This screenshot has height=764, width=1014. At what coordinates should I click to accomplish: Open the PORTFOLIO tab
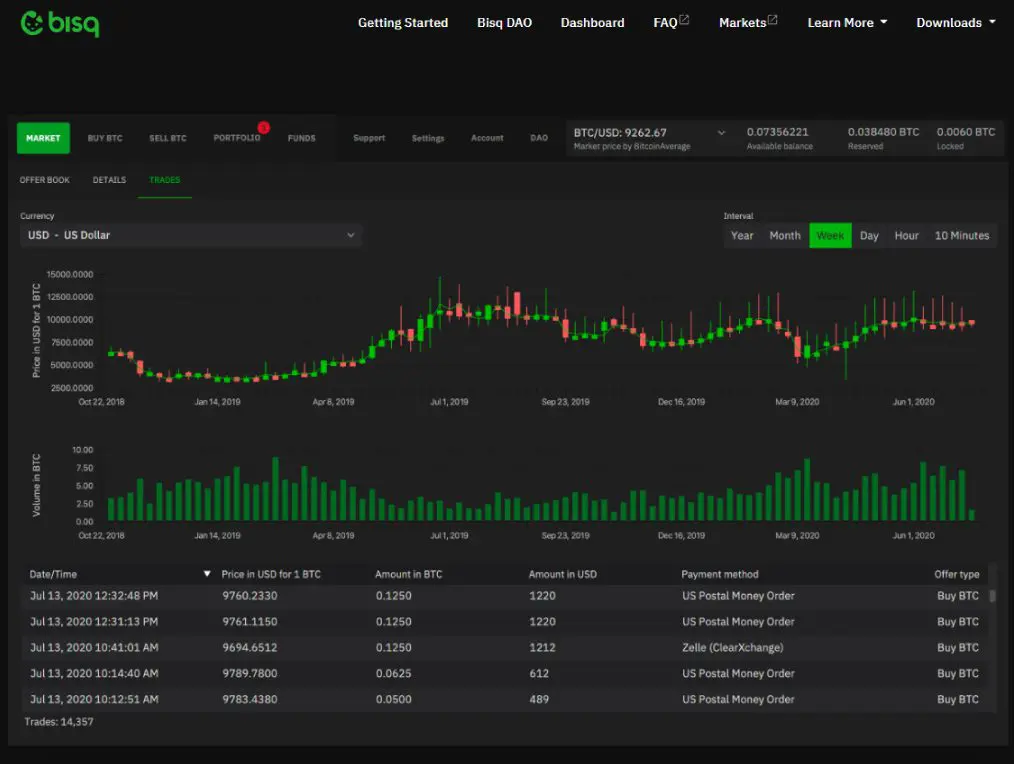[x=237, y=138]
